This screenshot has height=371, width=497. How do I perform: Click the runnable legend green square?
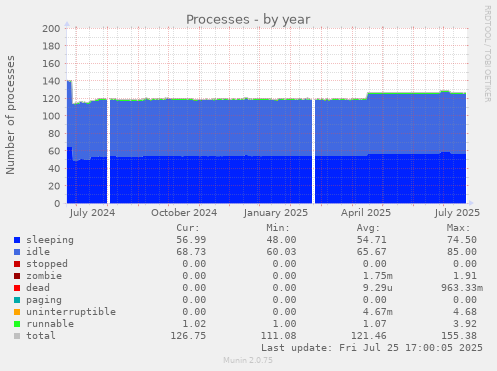[x=17, y=324]
